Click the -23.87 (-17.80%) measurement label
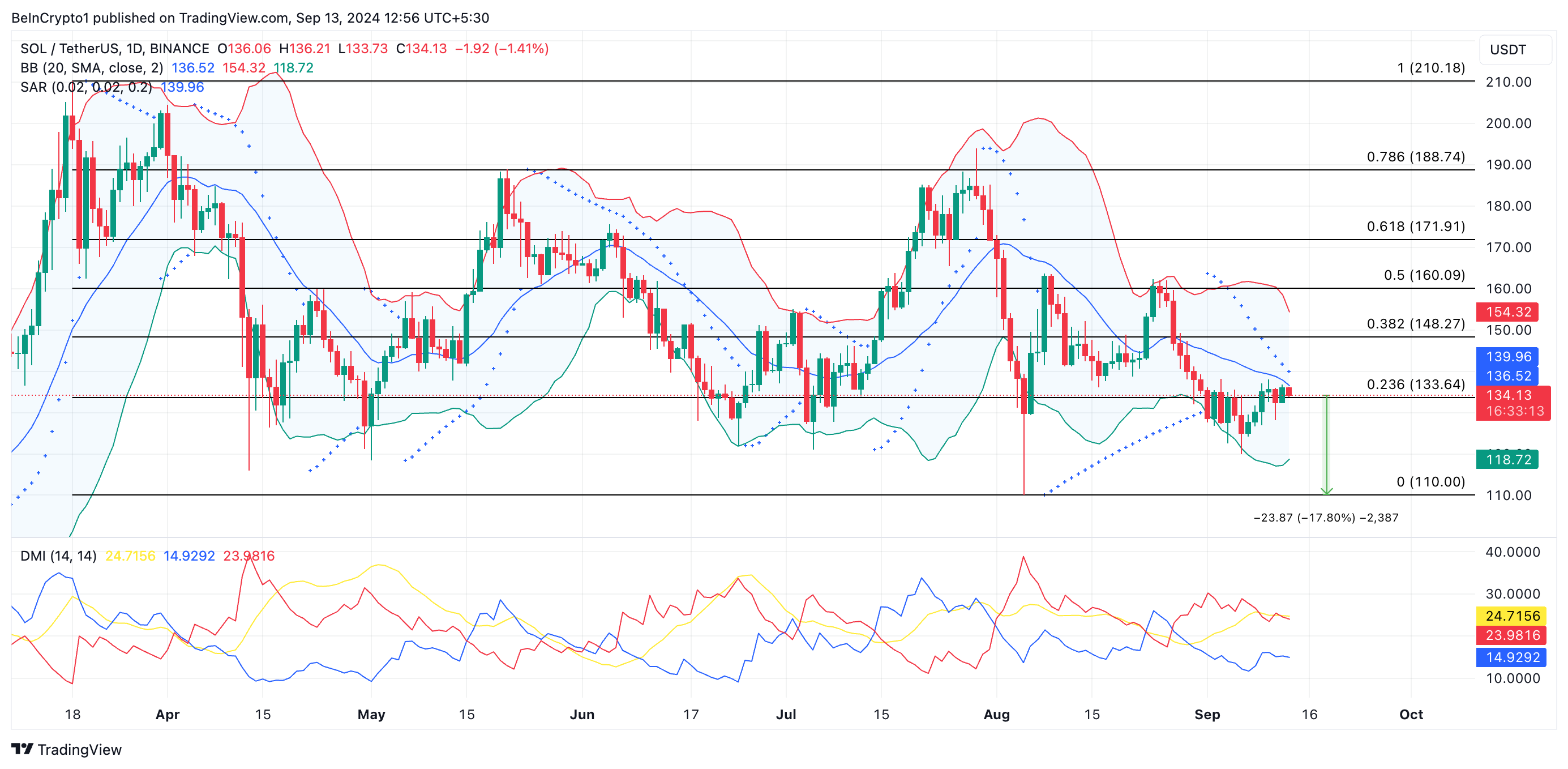The width and height of the screenshot is (1568, 769). 1325,518
